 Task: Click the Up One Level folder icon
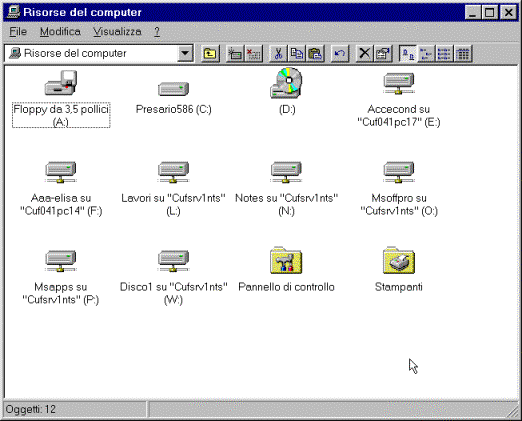[210, 53]
